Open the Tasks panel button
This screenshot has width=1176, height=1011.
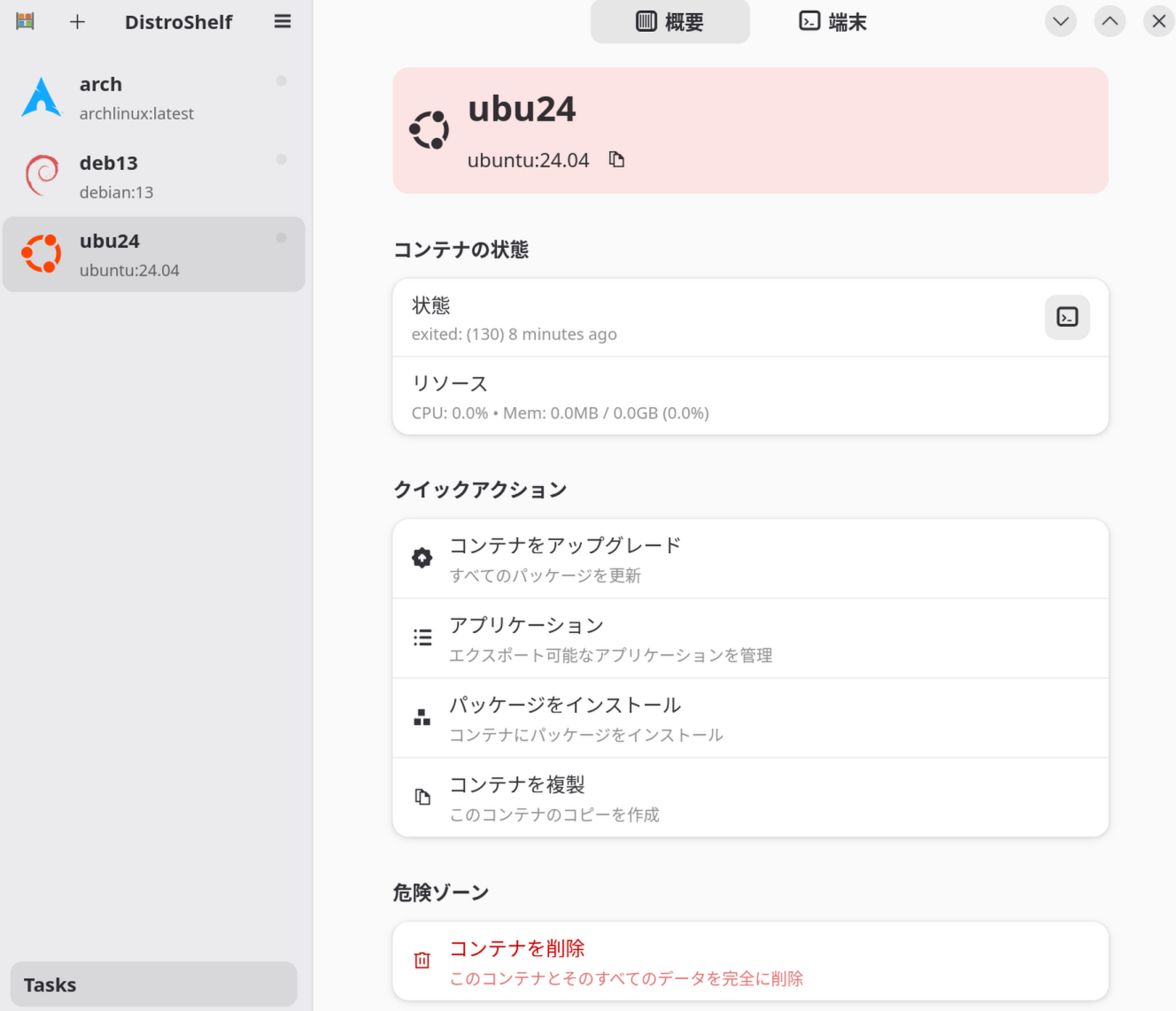click(x=154, y=984)
